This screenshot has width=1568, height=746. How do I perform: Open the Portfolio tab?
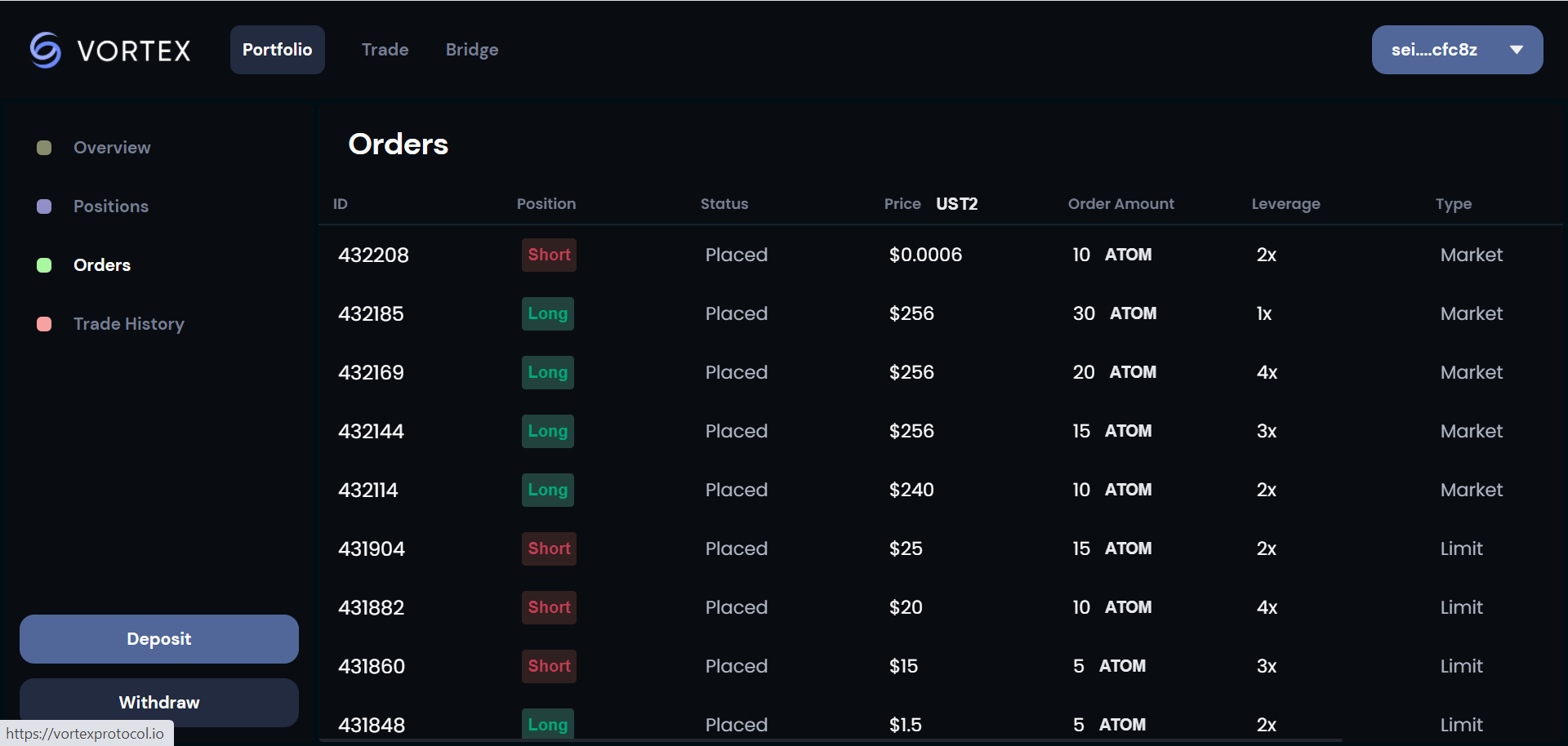tap(277, 50)
